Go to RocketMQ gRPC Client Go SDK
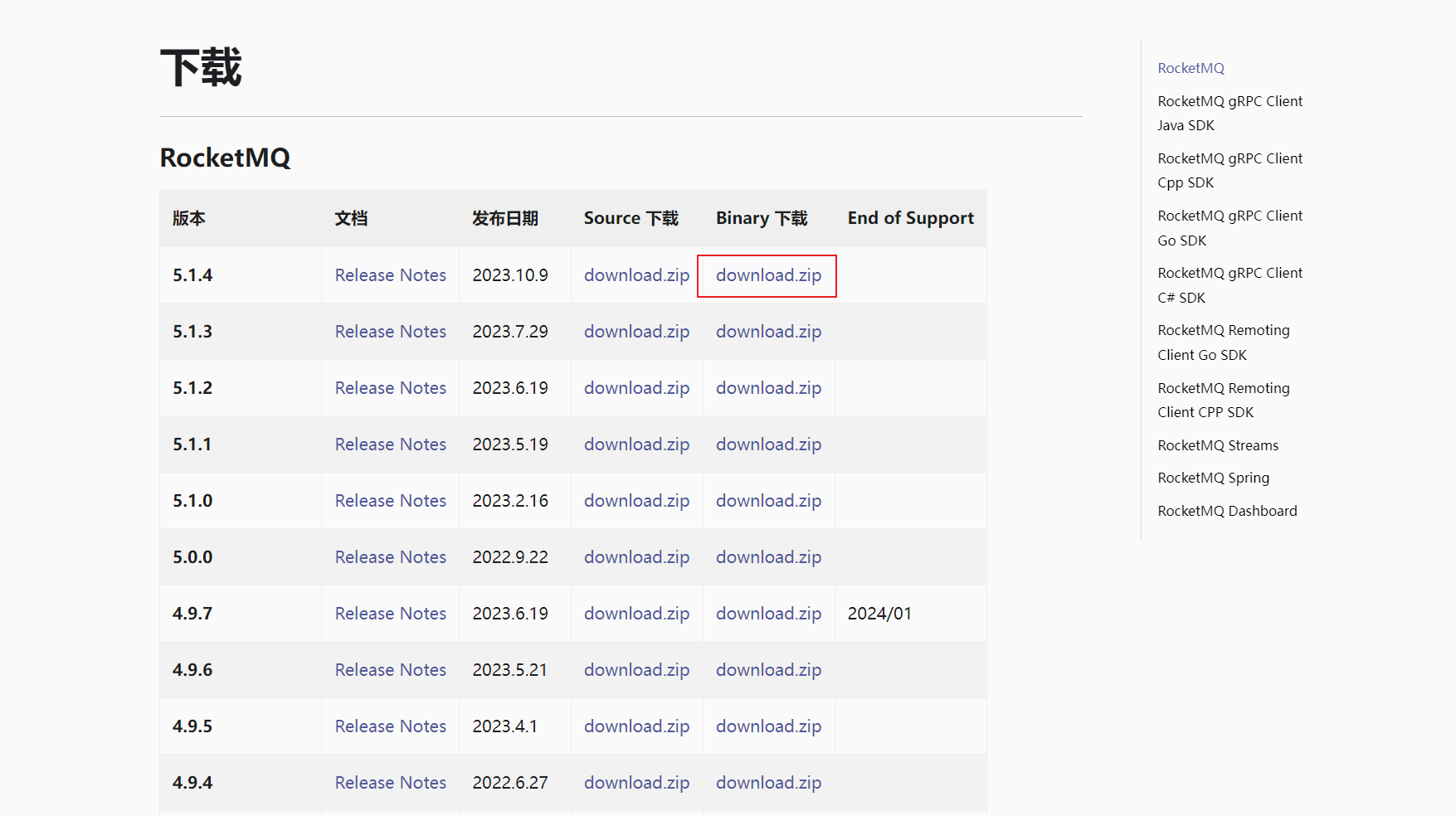The image size is (1456, 816). tap(1230, 228)
